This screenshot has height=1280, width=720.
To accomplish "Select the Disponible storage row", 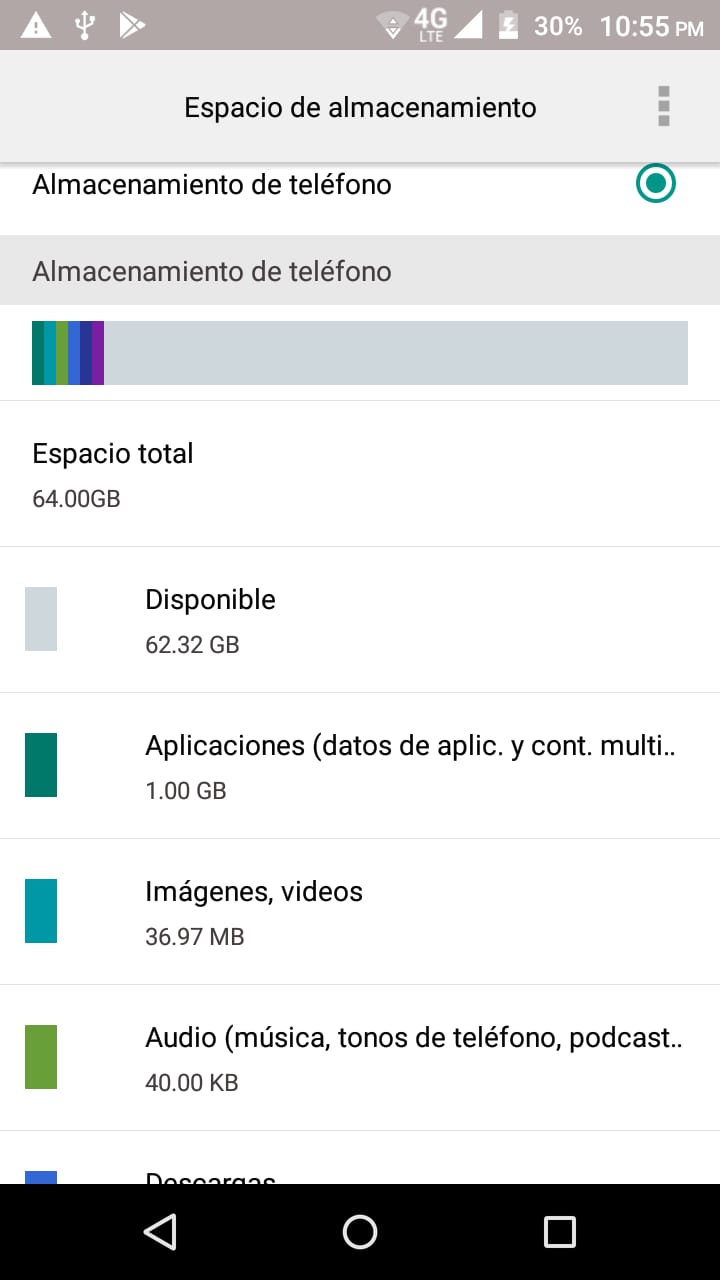I will point(360,619).
